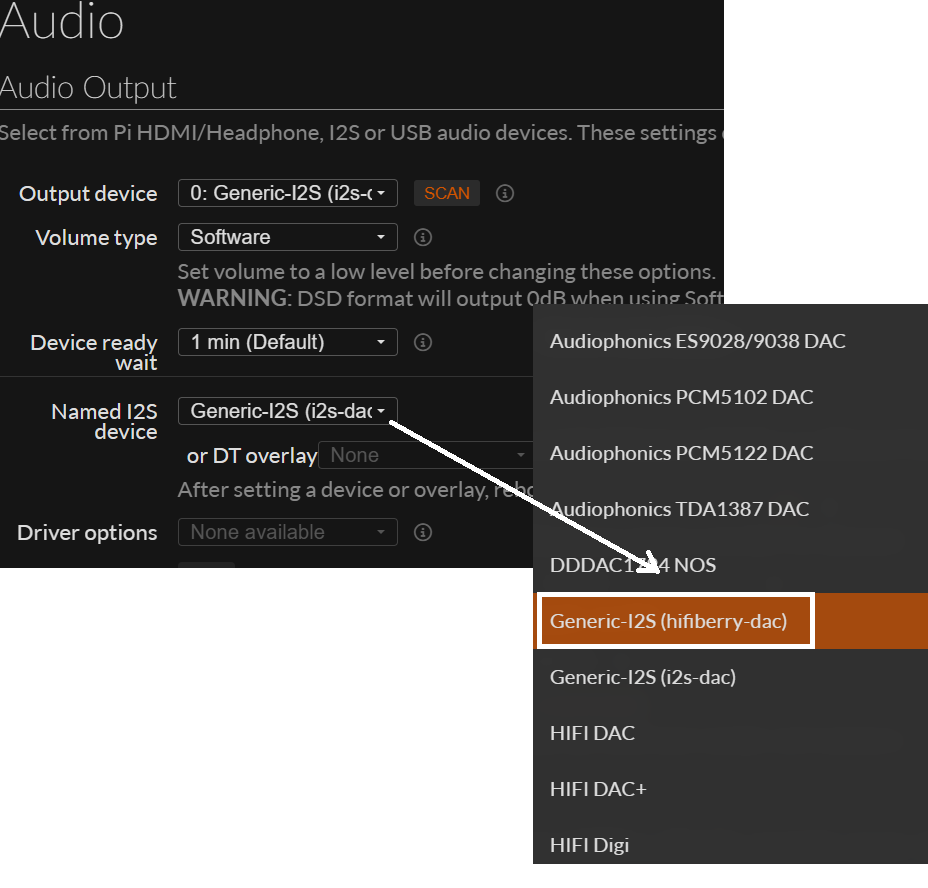The width and height of the screenshot is (928, 888).
Task: Expand the Volume type dropdown
Action: point(288,238)
